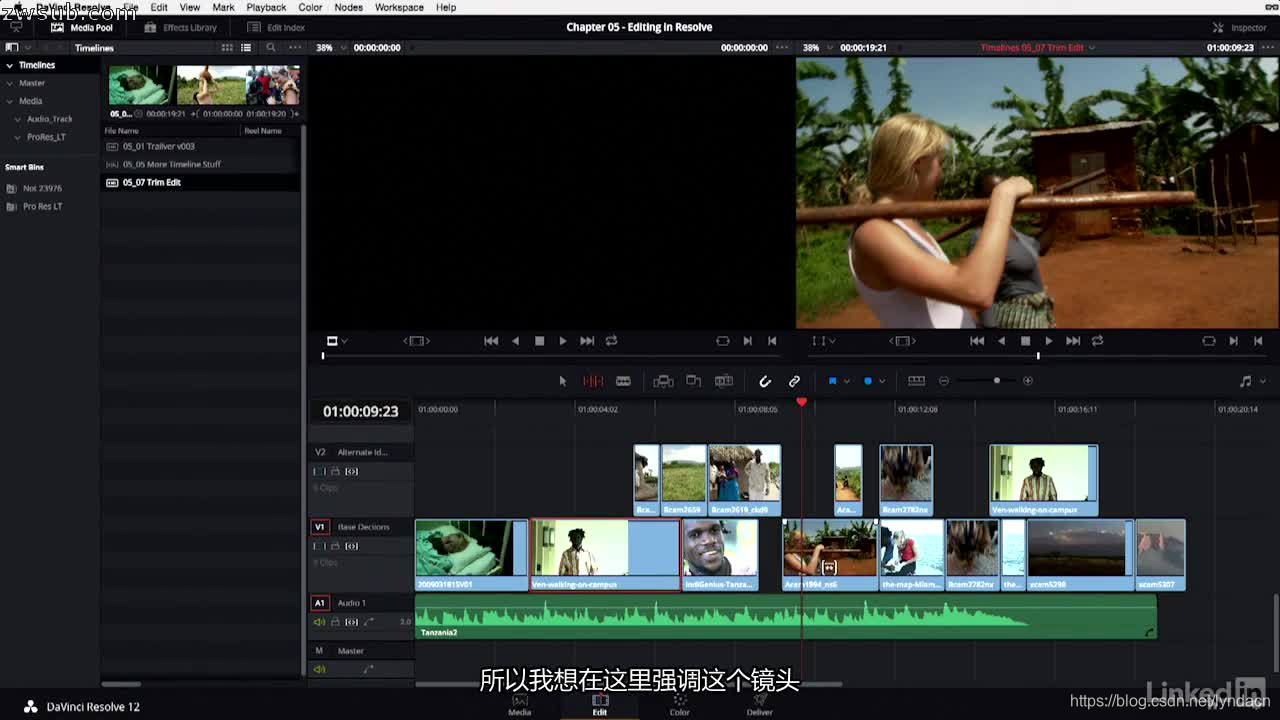Select the Blade edit mode tool
Screen dimensions: 1280x720
[623, 381]
